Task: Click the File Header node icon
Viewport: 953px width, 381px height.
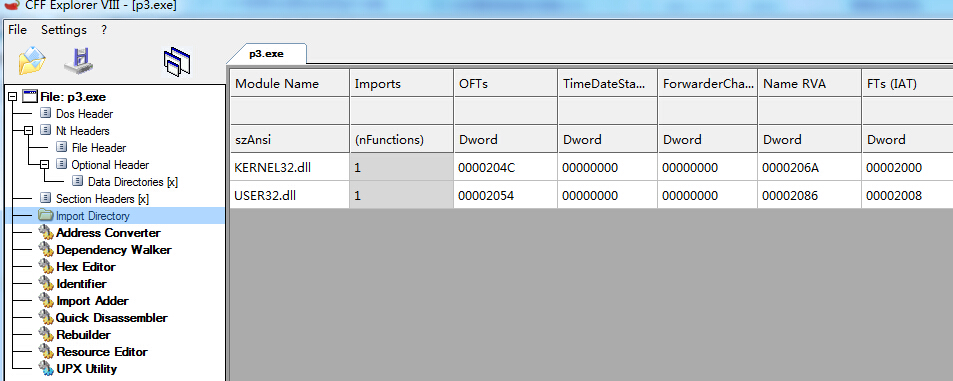Action: point(61,148)
